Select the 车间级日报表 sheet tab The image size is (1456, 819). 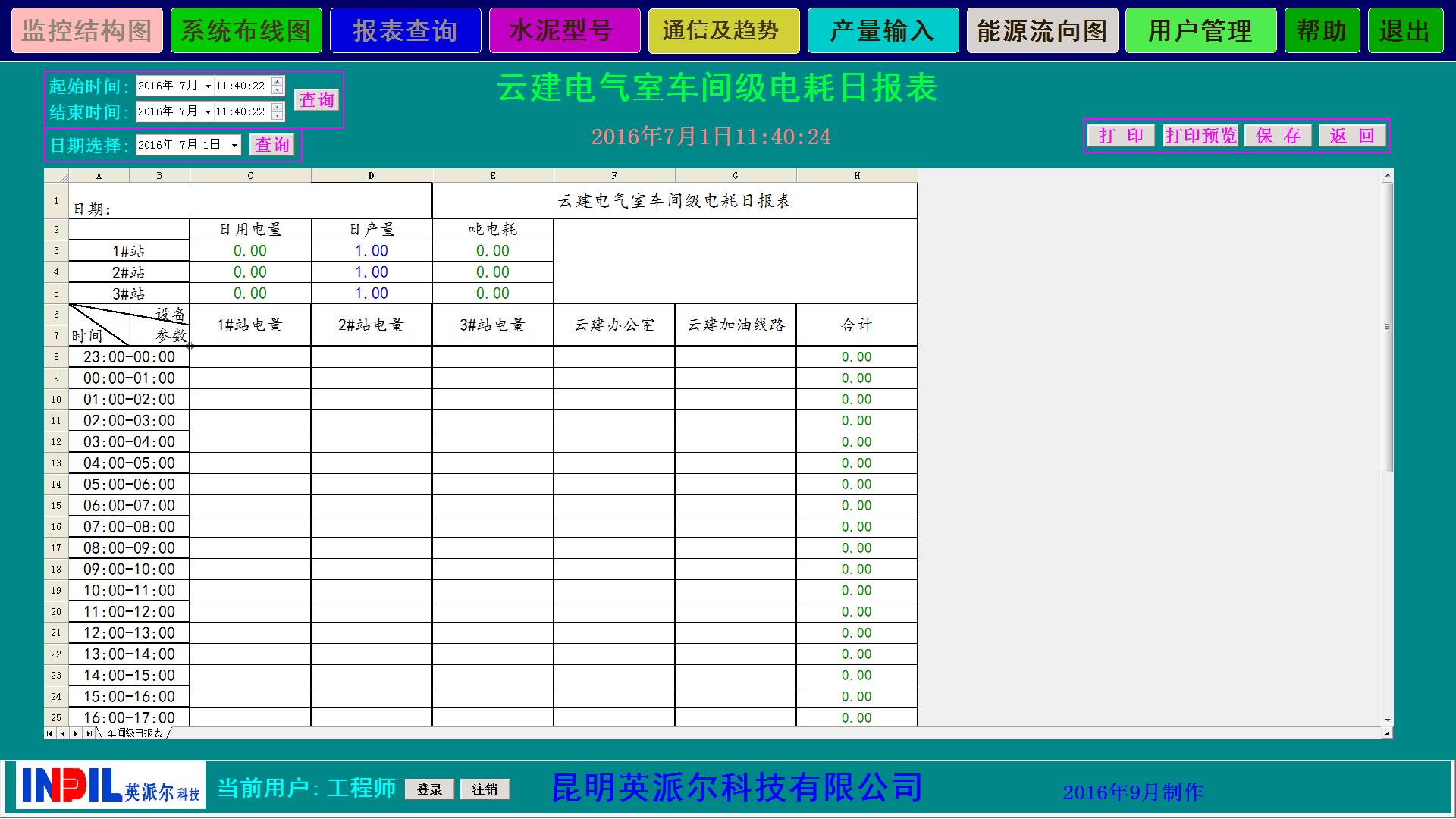[x=134, y=733]
